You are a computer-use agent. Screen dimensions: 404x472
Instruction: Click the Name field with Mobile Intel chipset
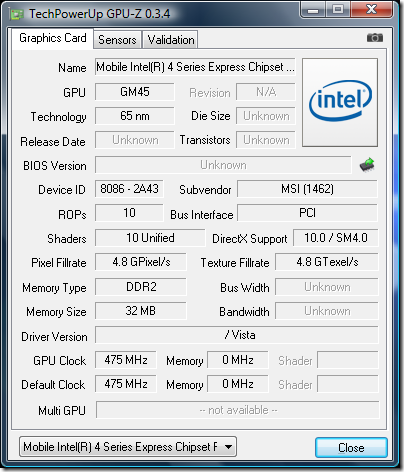[195, 67]
